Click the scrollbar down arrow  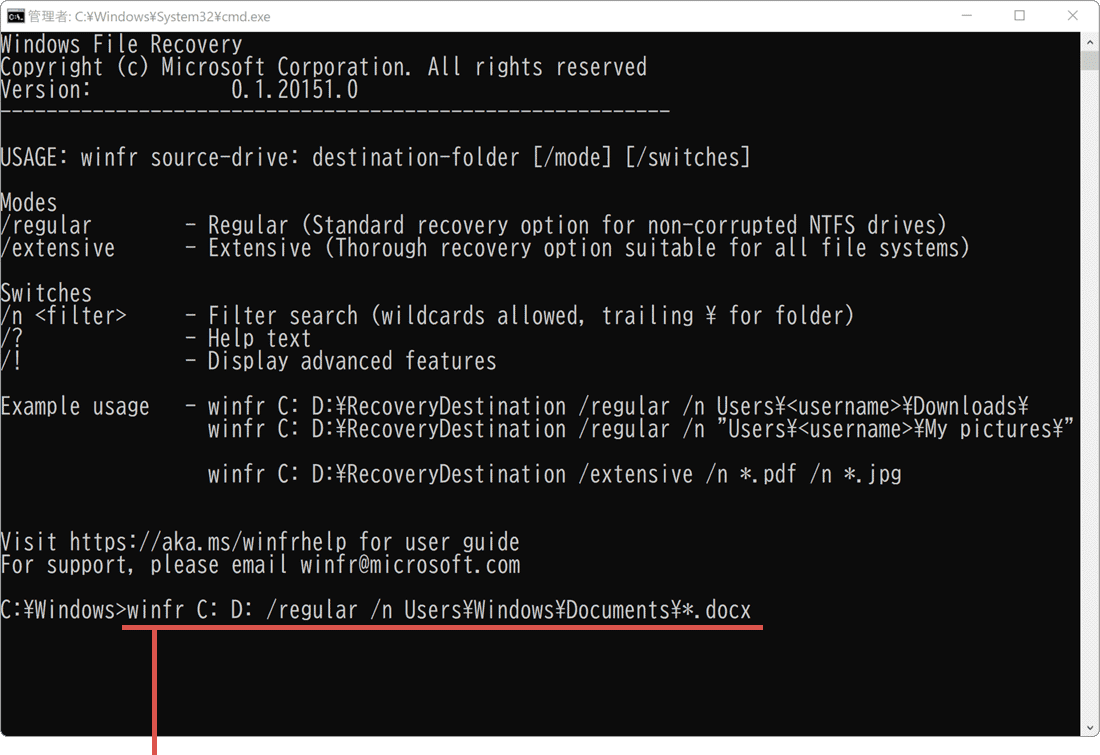coord(1090,728)
